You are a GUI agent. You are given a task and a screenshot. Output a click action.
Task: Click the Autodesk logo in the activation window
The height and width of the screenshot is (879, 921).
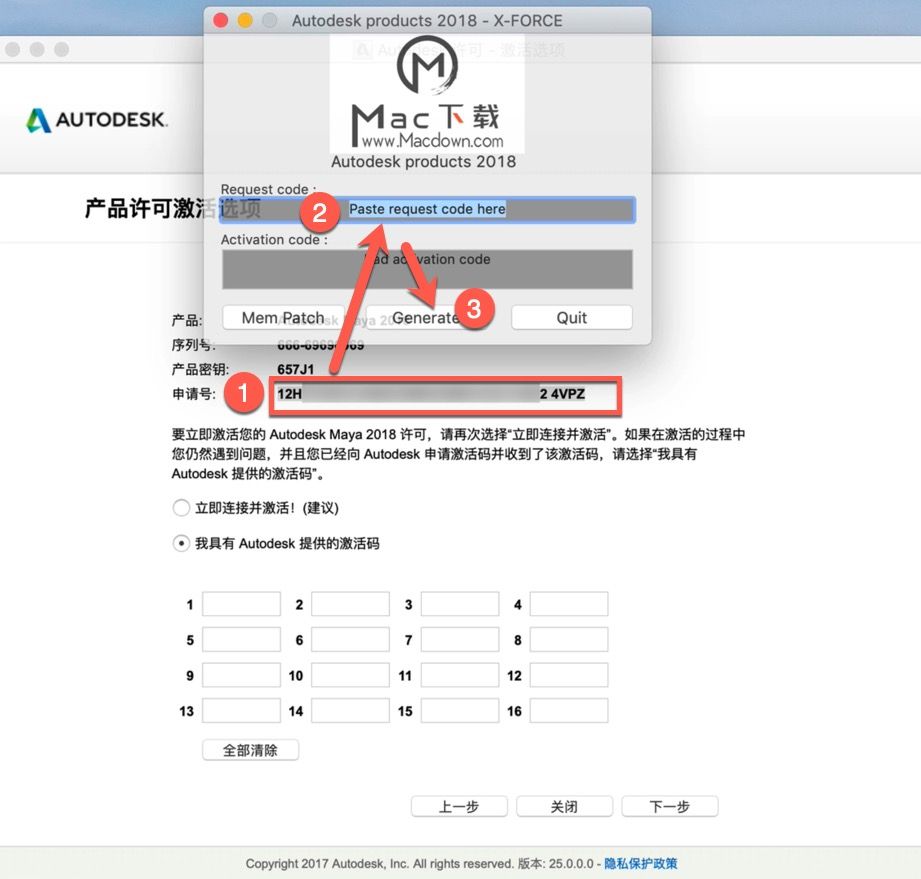[x=97, y=120]
